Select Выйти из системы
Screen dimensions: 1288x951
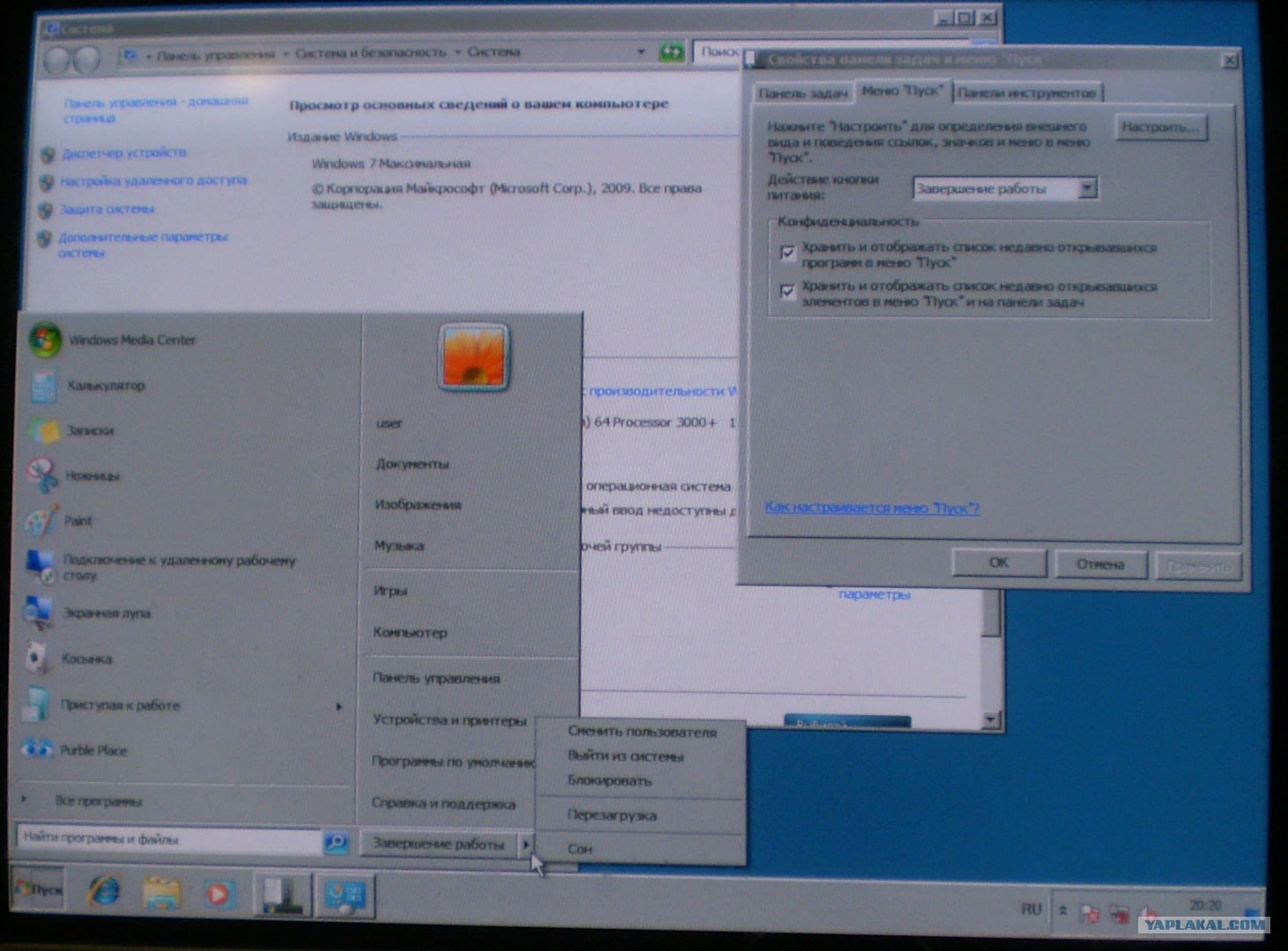click(625, 756)
